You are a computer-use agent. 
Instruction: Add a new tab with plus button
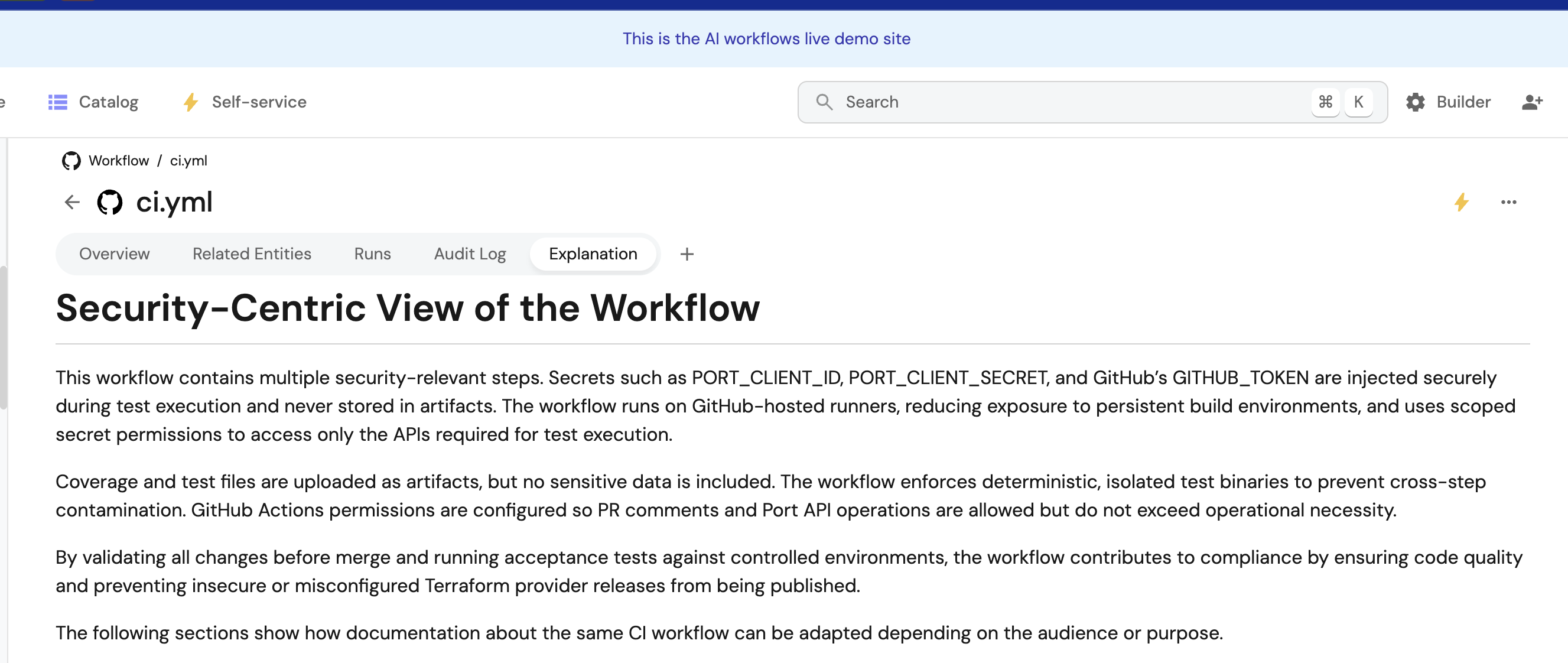tap(687, 254)
